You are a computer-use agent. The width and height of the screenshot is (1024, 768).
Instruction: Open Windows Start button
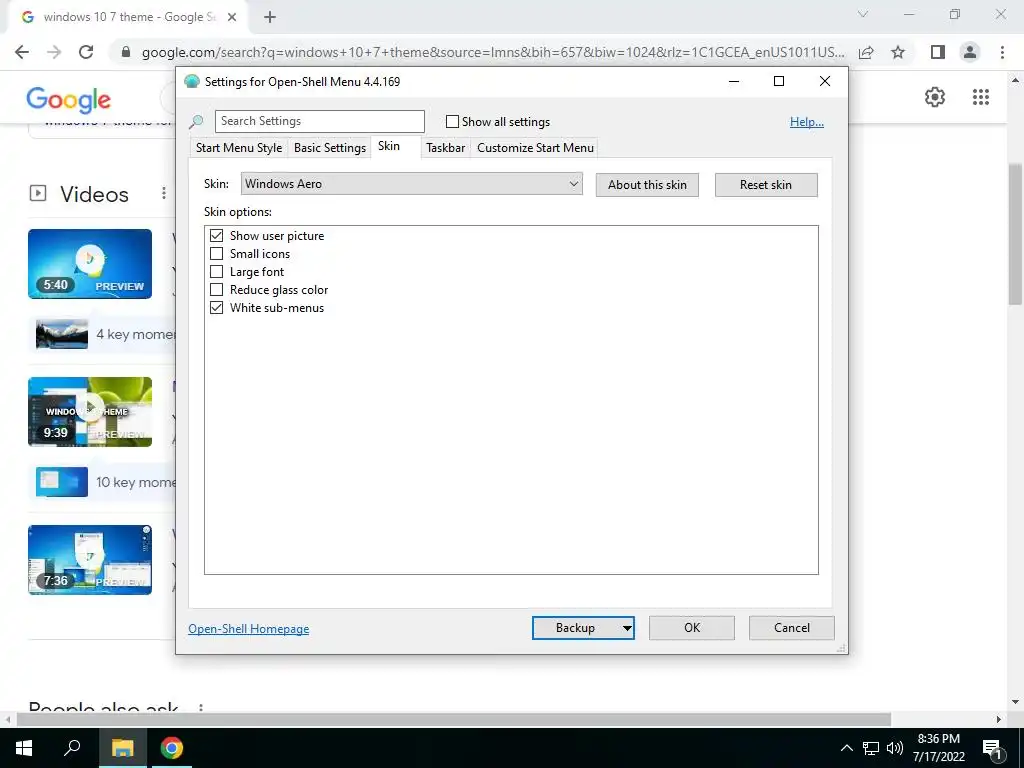[24, 748]
